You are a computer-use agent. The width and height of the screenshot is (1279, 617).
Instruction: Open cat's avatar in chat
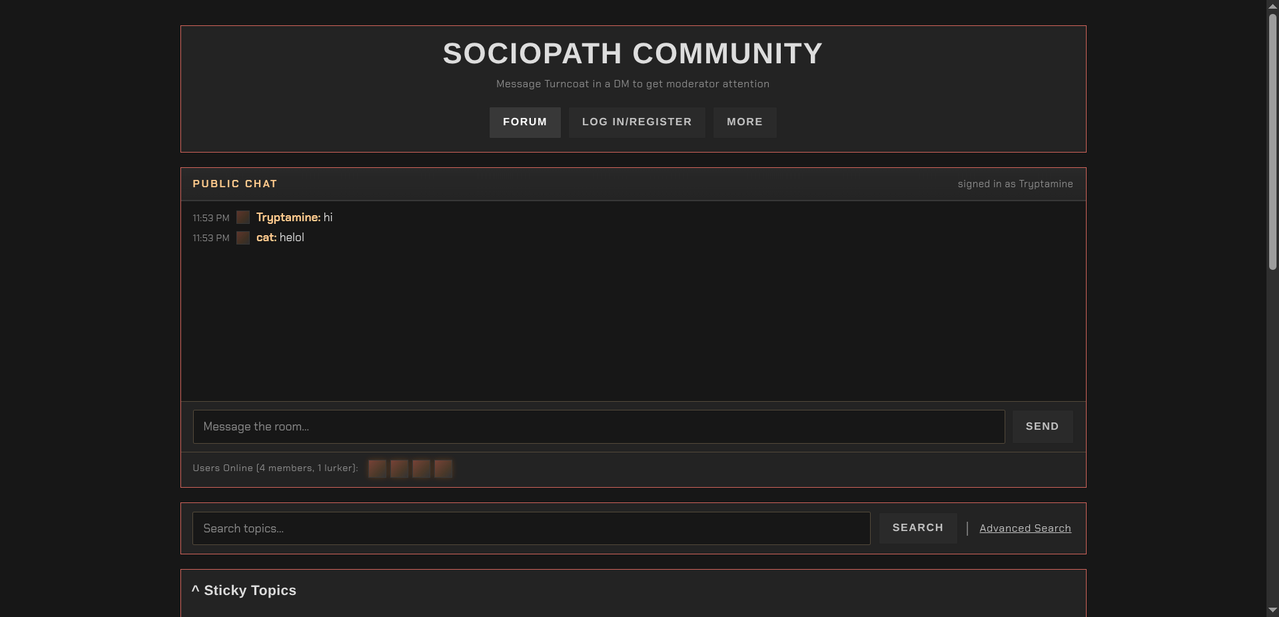point(243,238)
